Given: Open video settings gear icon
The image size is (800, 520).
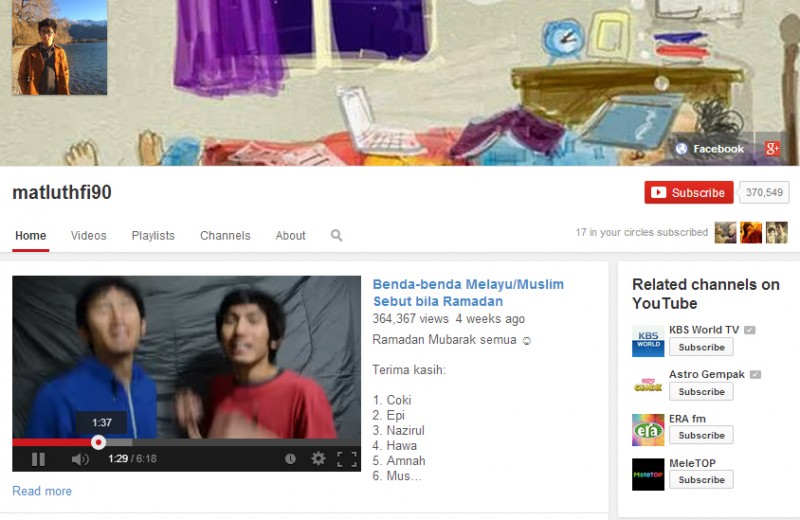Looking at the screenshot, I should tap(318, 459).
